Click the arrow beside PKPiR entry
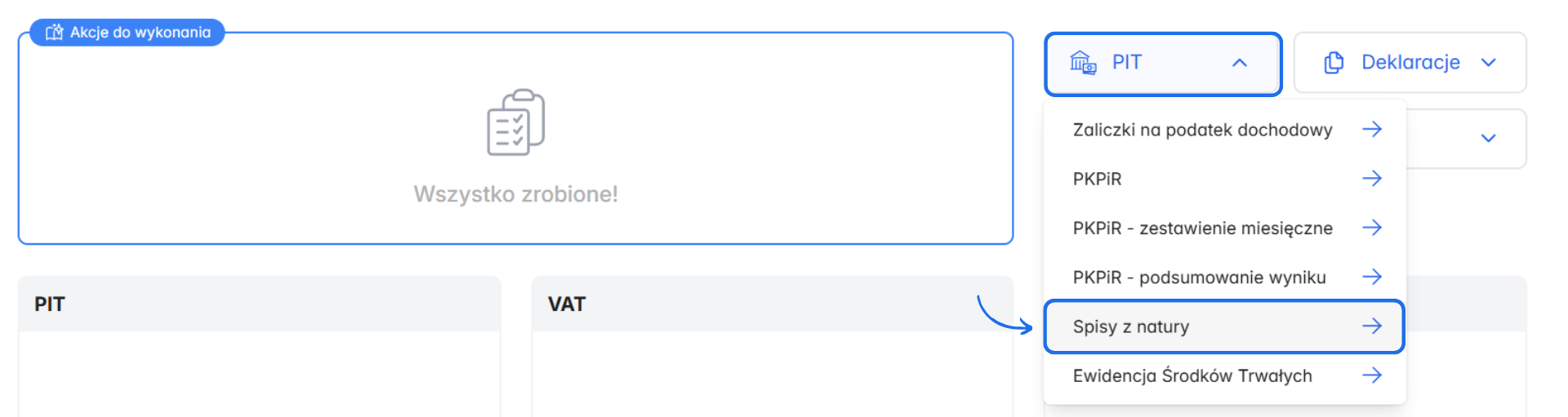This screenshot has width=1568, height=417. [1372, 179]
